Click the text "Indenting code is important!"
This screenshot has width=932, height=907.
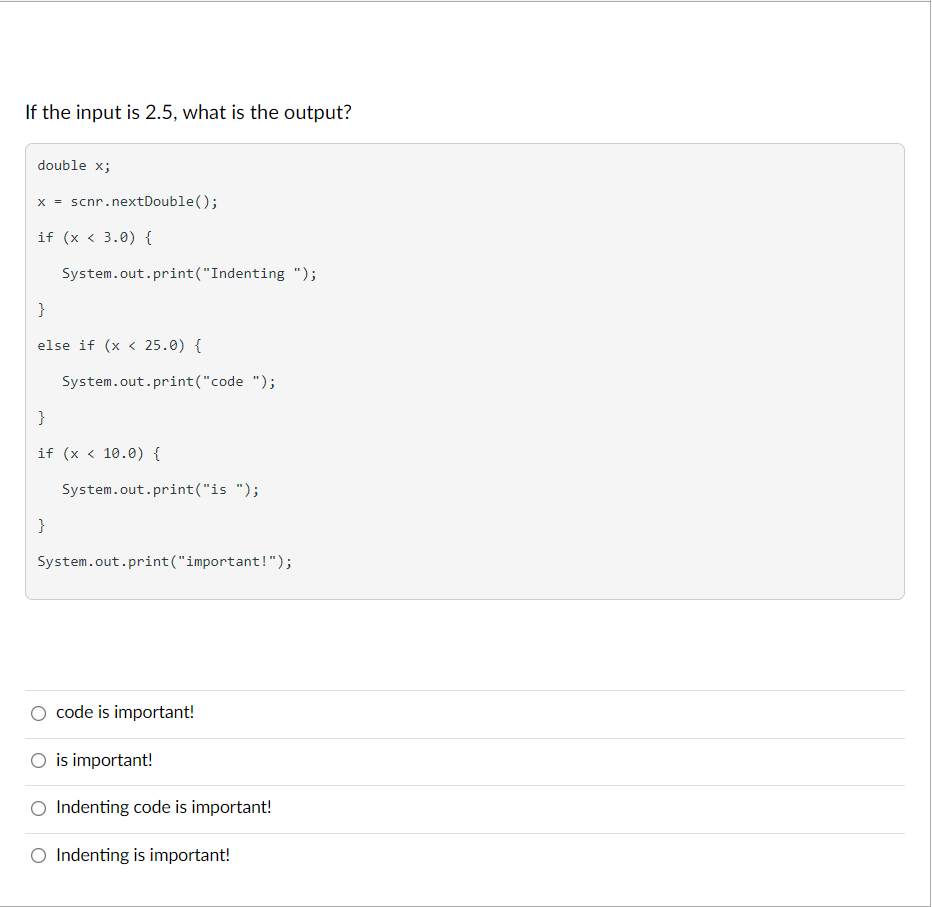coord(163,807)
